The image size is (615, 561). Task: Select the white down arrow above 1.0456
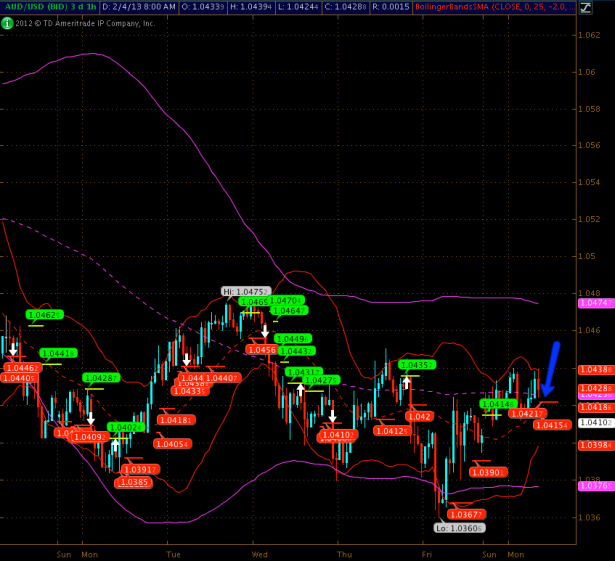tap(265, 330)
